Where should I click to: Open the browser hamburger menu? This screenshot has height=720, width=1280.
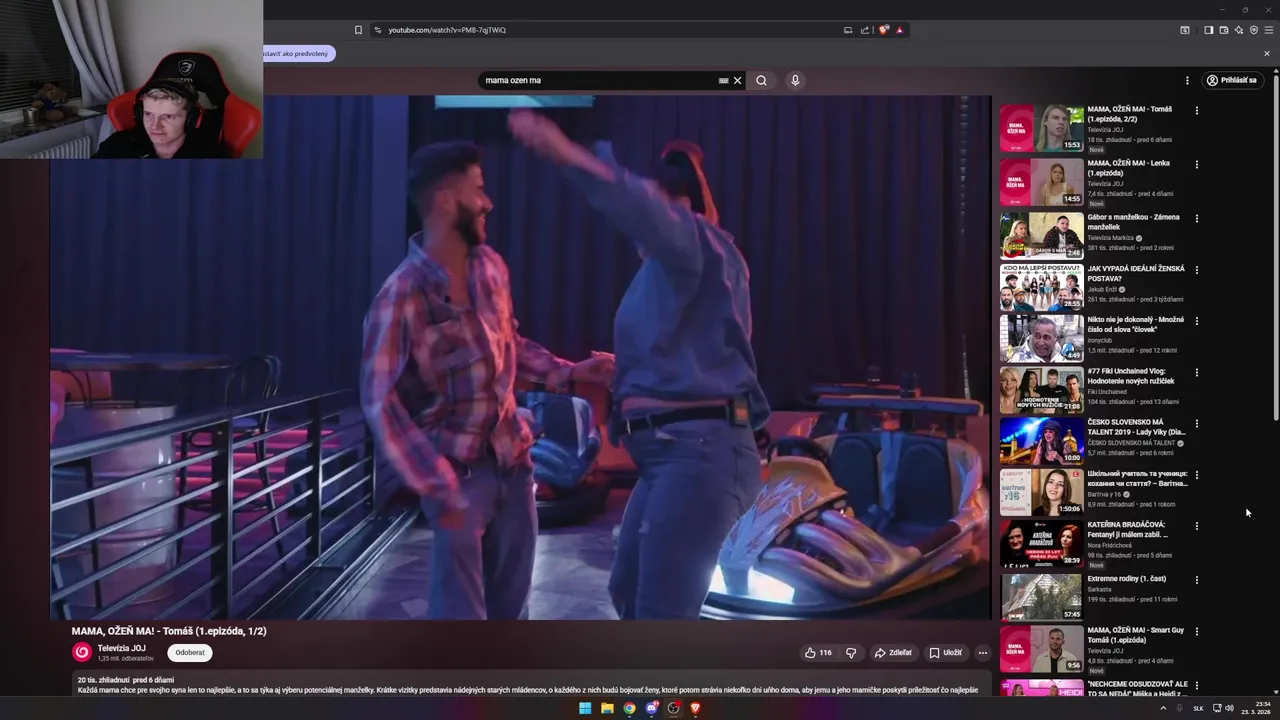click(x=1269, y=30)
